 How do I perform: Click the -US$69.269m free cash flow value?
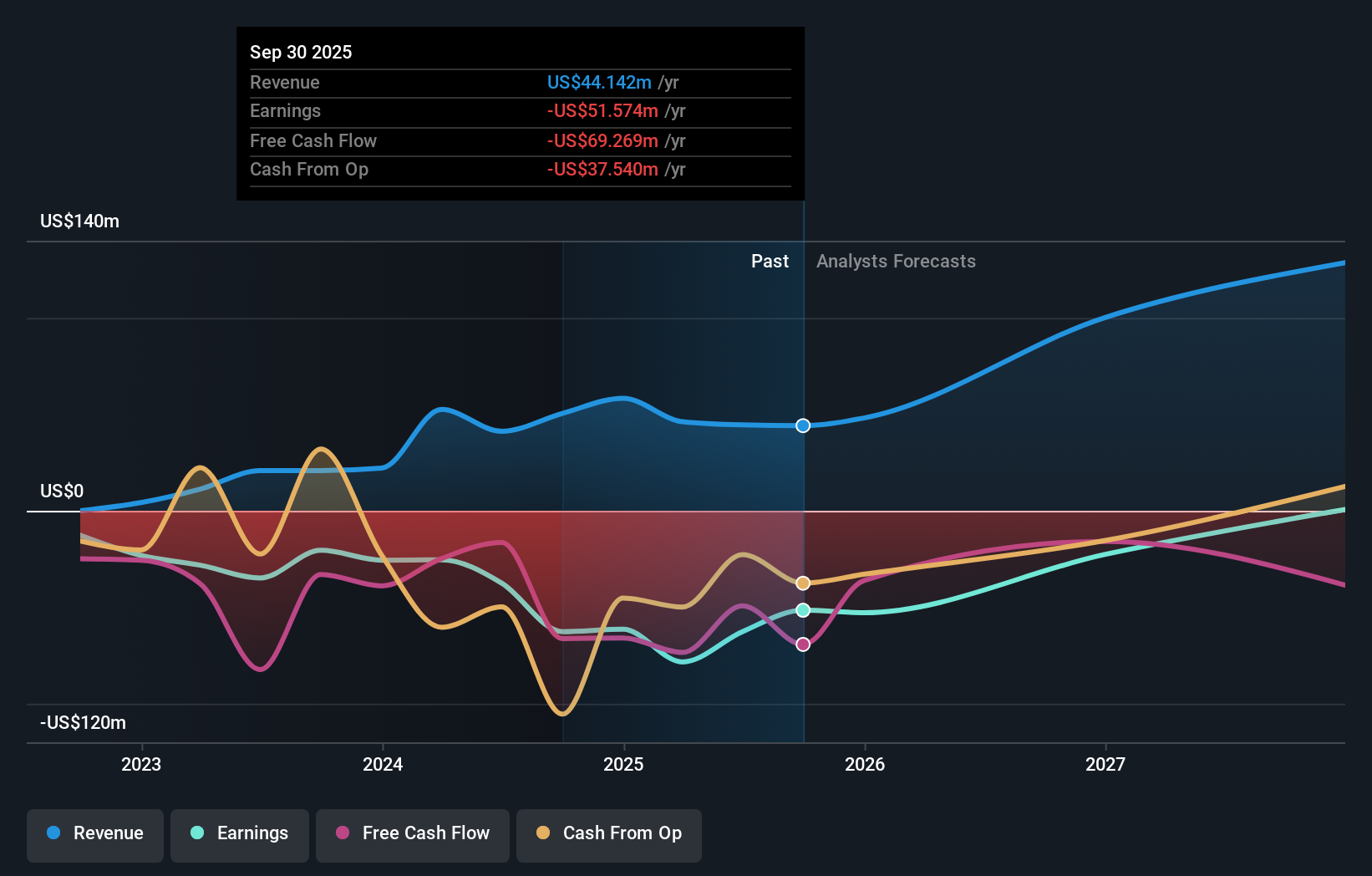pyautogui.click(x=602, y=140)
